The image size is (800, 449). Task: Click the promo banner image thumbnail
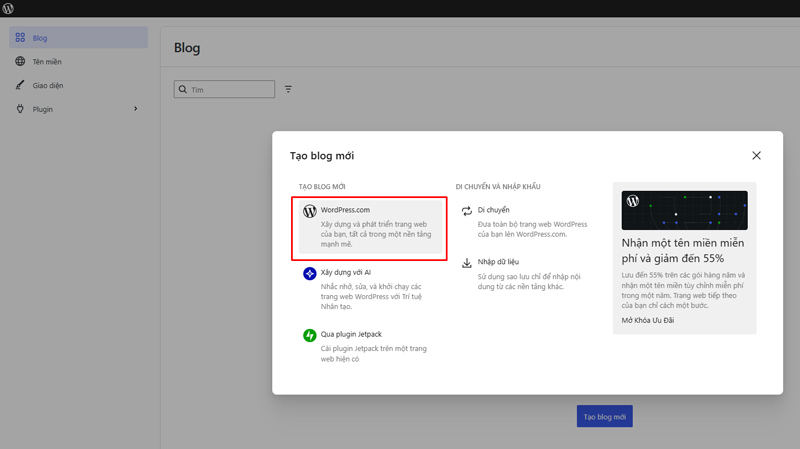pos(684,210)
